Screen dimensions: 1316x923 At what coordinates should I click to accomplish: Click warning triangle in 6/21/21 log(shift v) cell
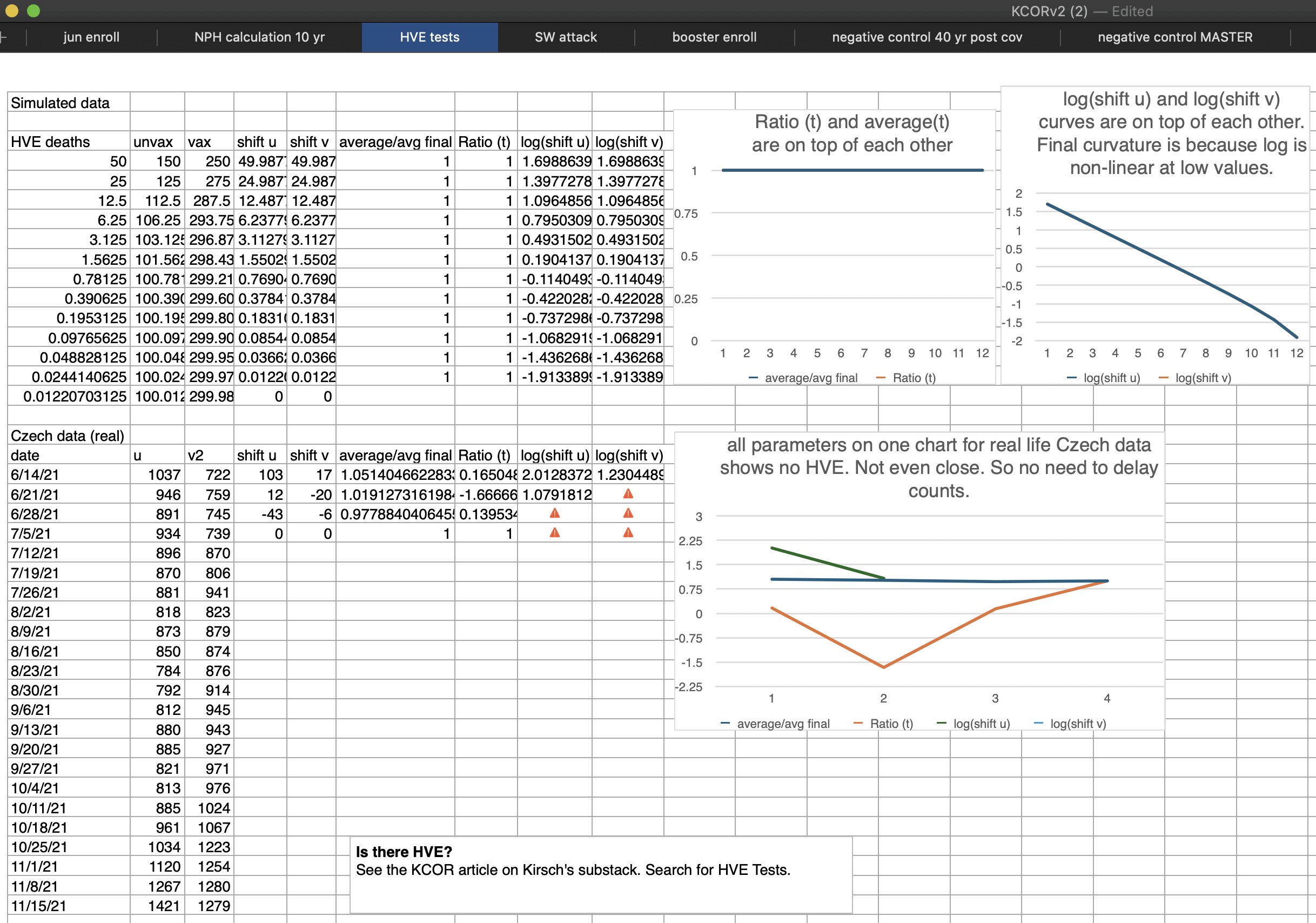[628, 493]
